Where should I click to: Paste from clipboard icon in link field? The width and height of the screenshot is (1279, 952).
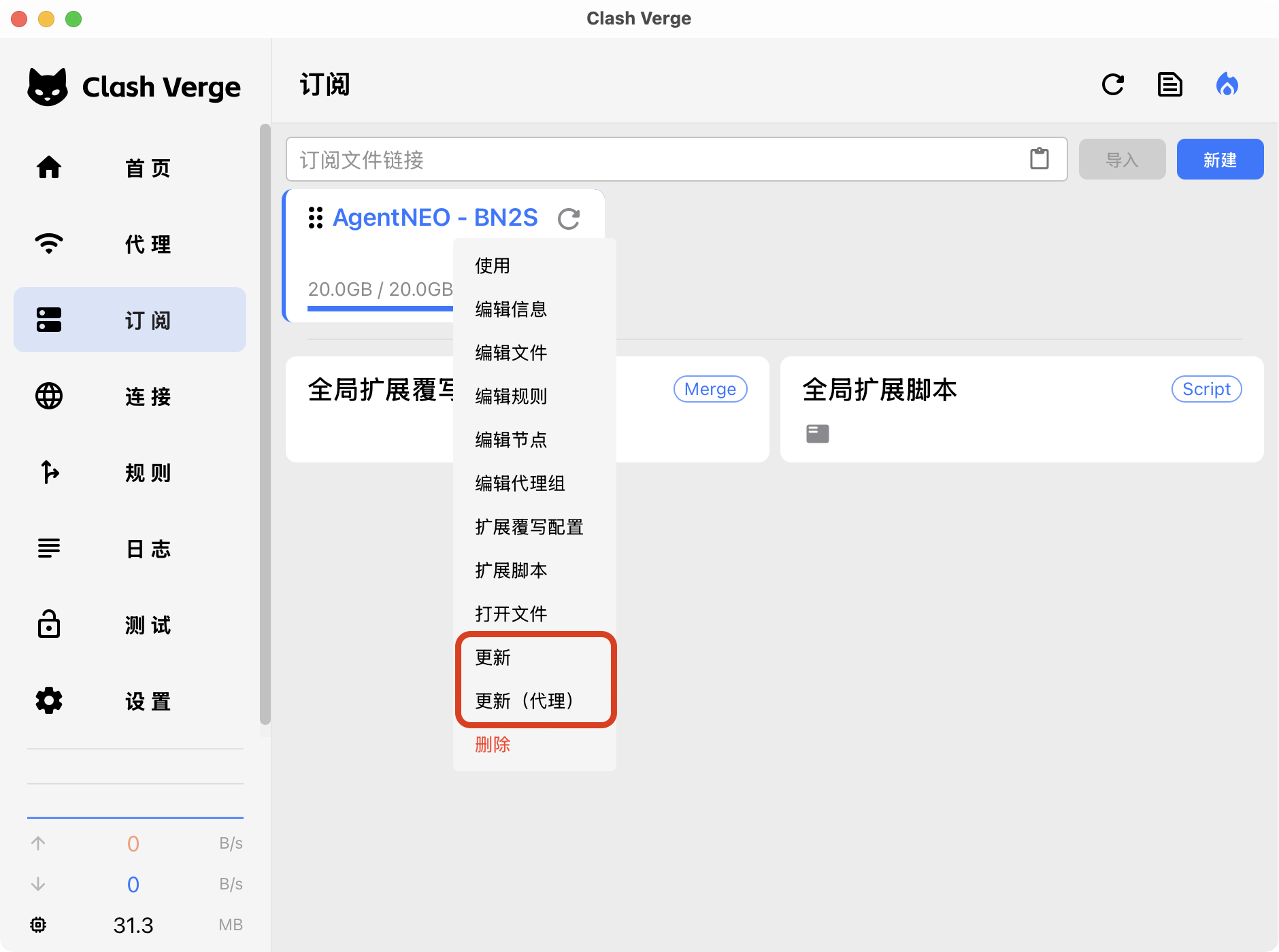click(x=1040, y=159)
